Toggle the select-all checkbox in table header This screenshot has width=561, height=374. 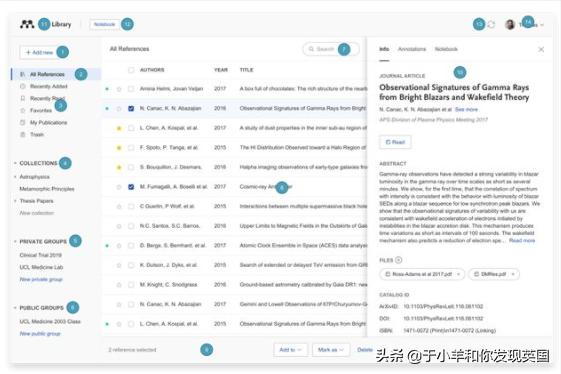tap(131, 70)
